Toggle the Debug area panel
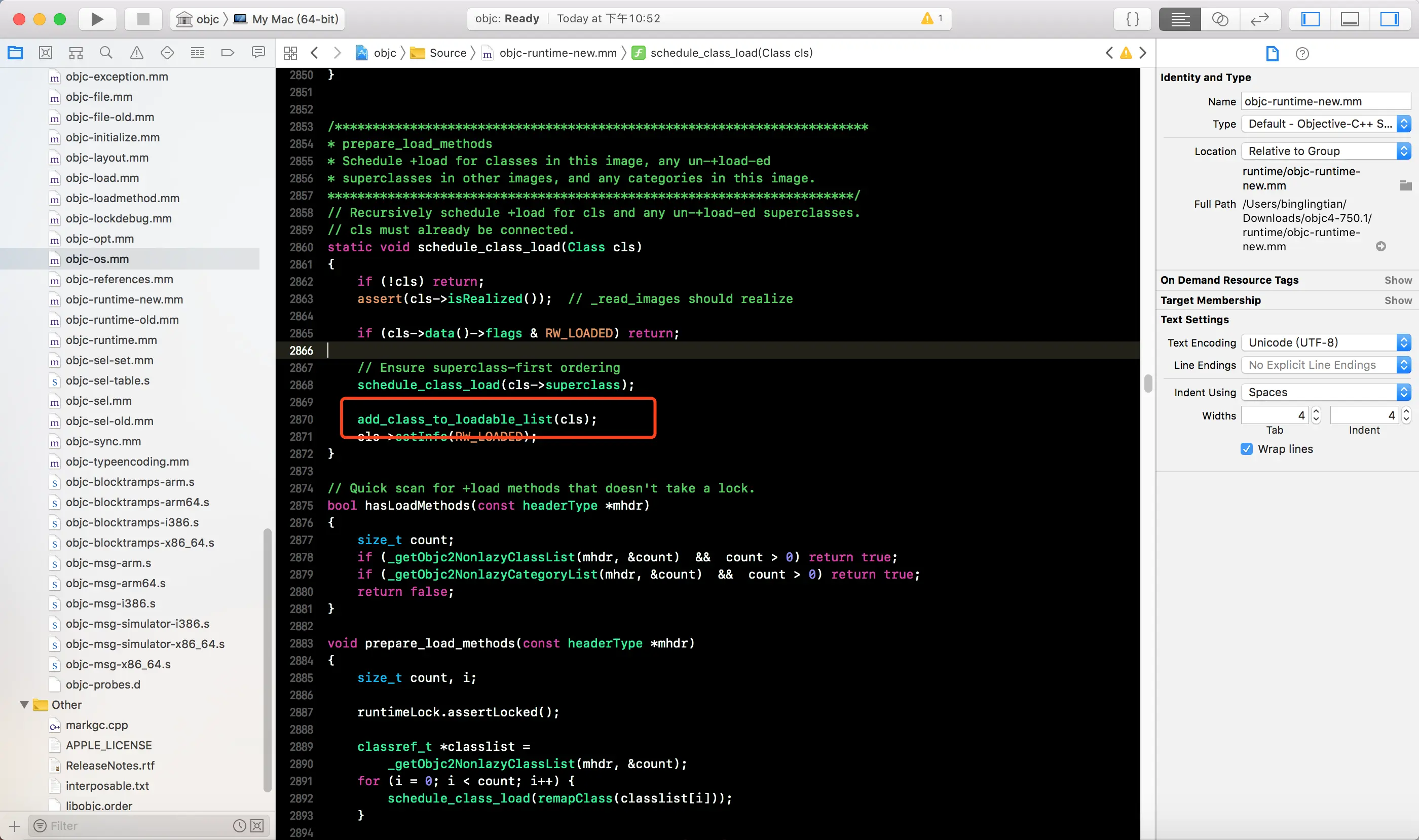This screenshot has width=1419, height=840. point(1350,19)
